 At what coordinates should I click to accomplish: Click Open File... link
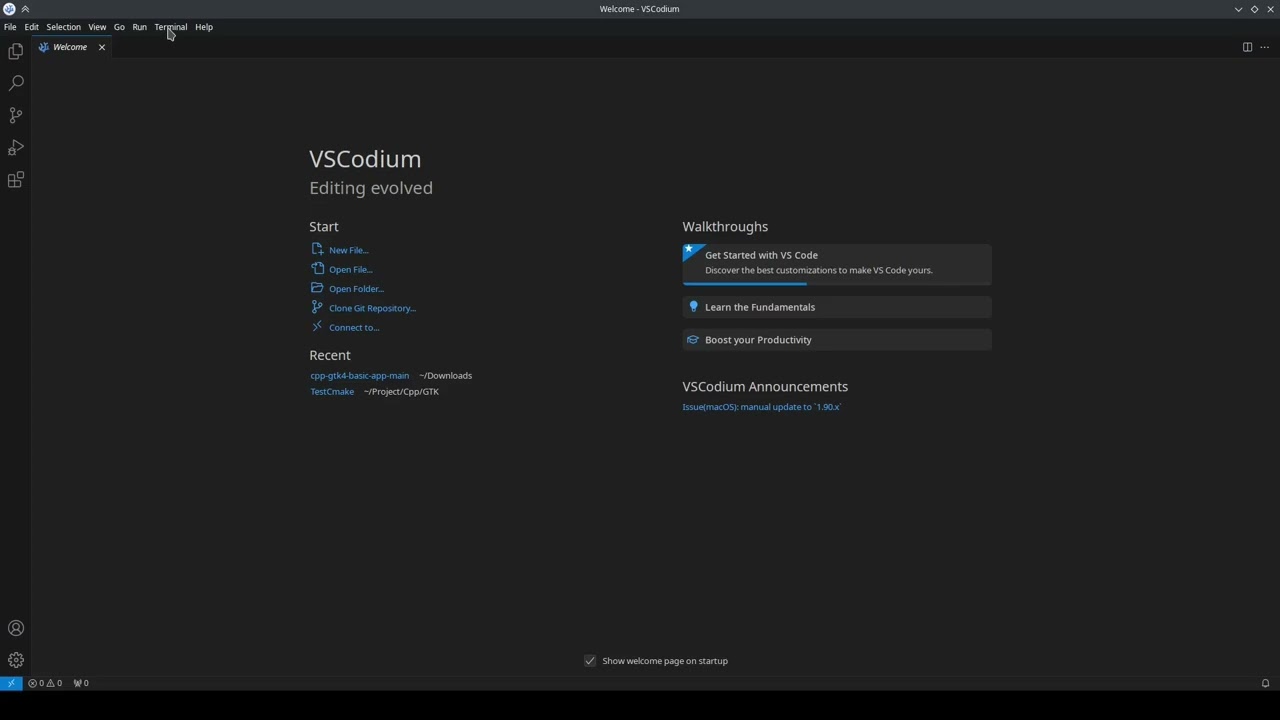(350, 269)
